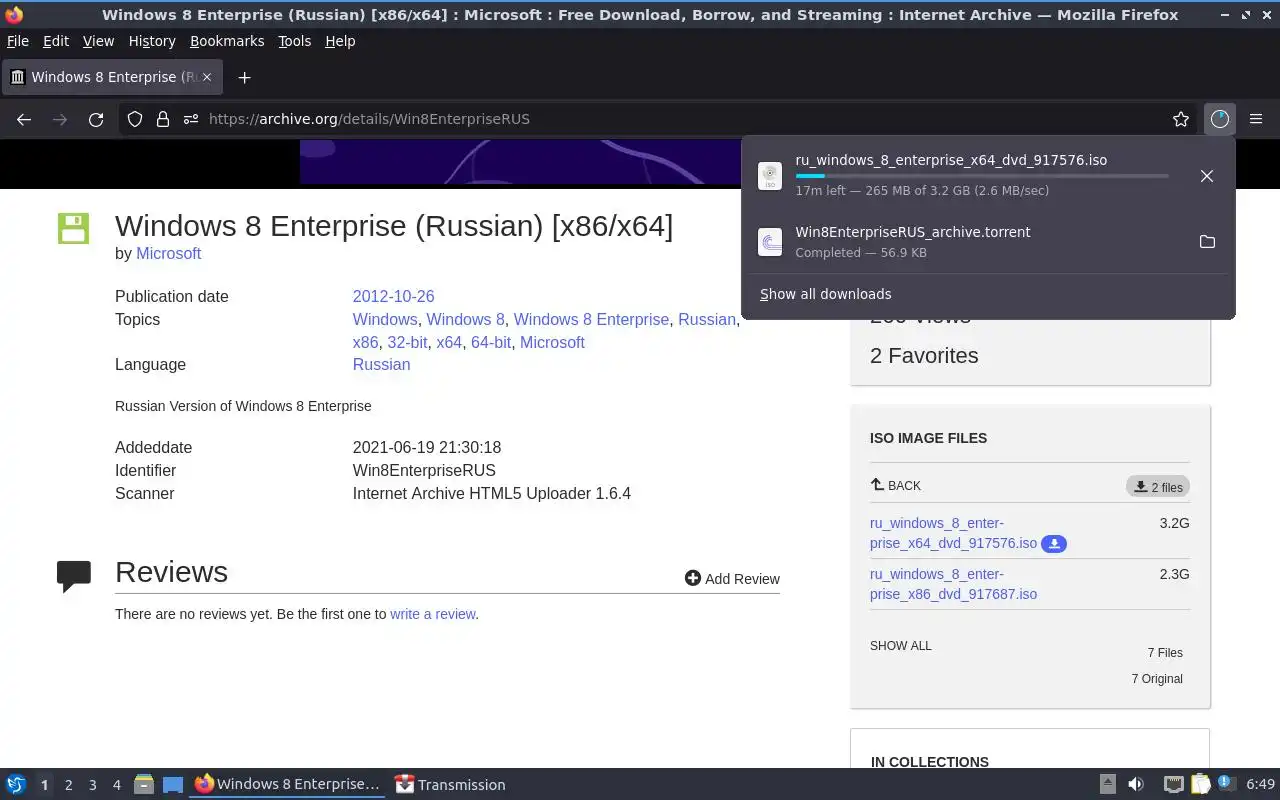1280x800 pixels.
Task: Click the blue download badge beside the x64 ISO
Action: [x=1054, y=544]
